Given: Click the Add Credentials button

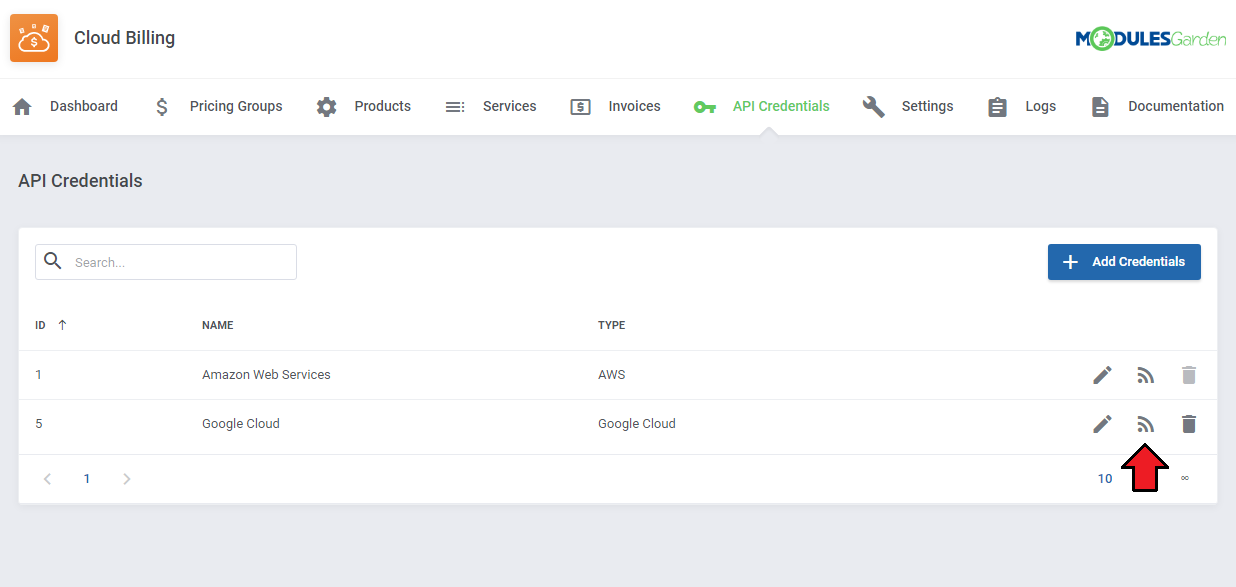Looking at the screenshot, I should click(x=1124, y=262).
